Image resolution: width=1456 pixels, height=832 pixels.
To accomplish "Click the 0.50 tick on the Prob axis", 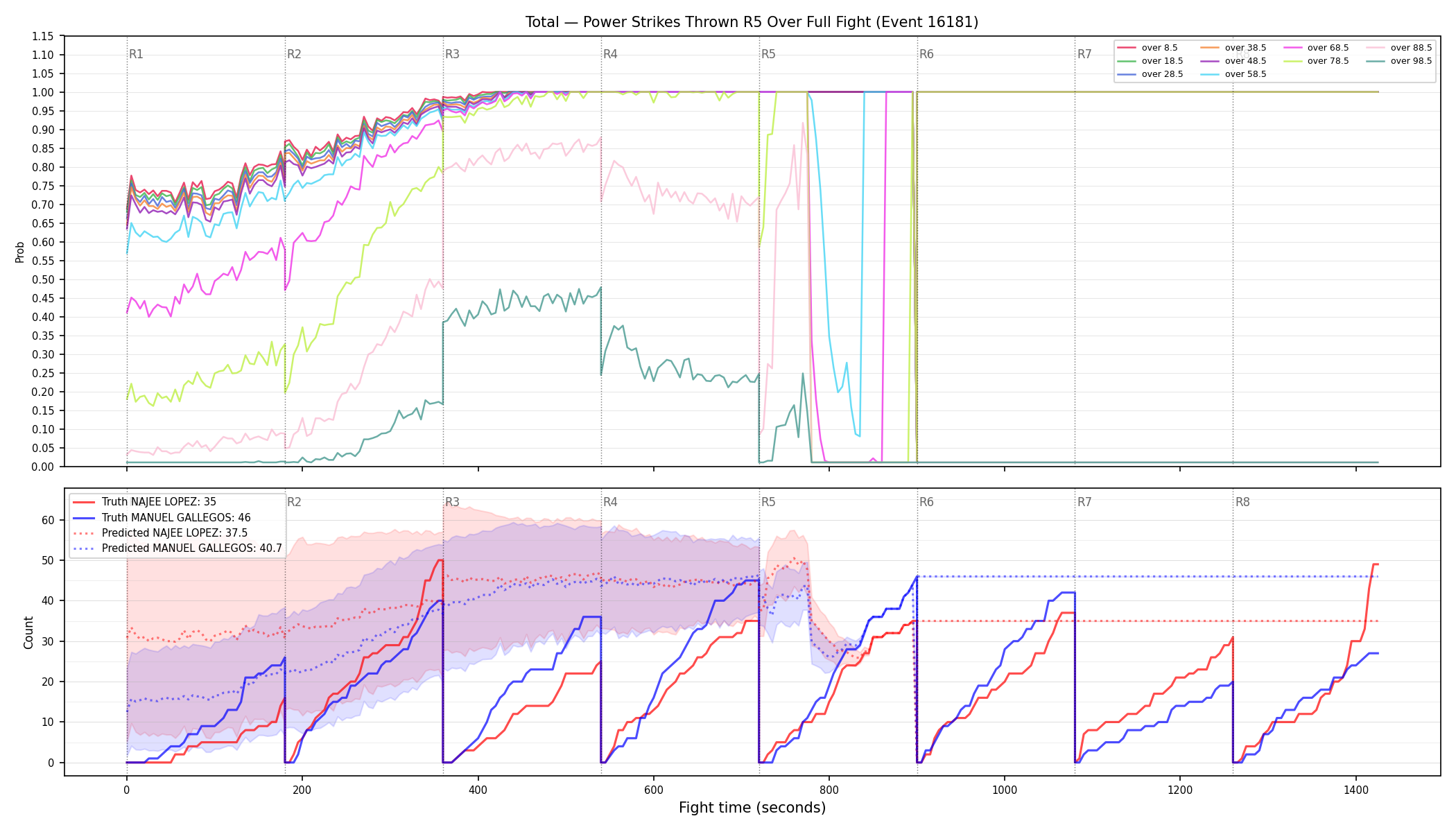I will point(43,279).
